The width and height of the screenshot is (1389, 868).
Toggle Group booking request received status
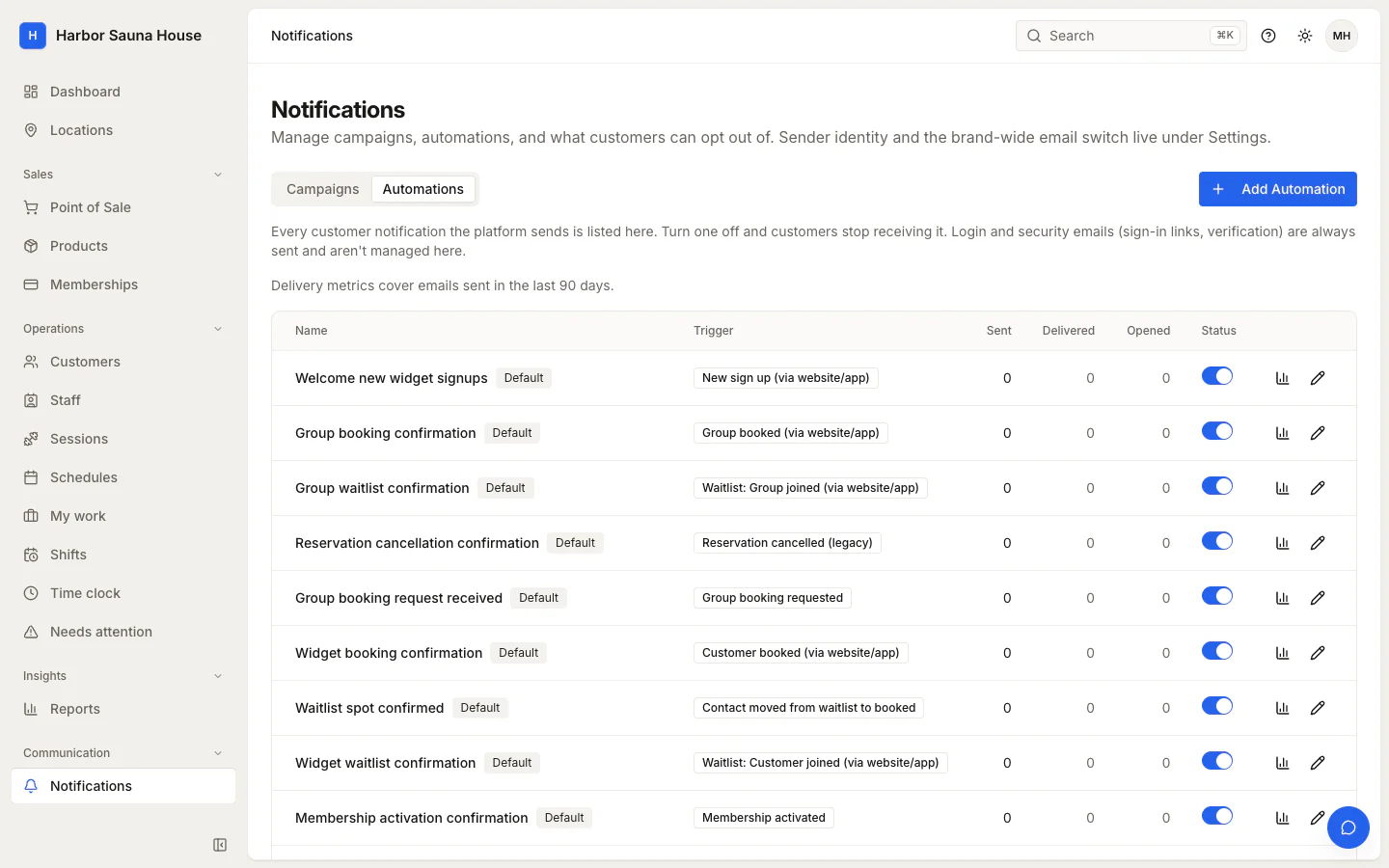coord(1217,596)
